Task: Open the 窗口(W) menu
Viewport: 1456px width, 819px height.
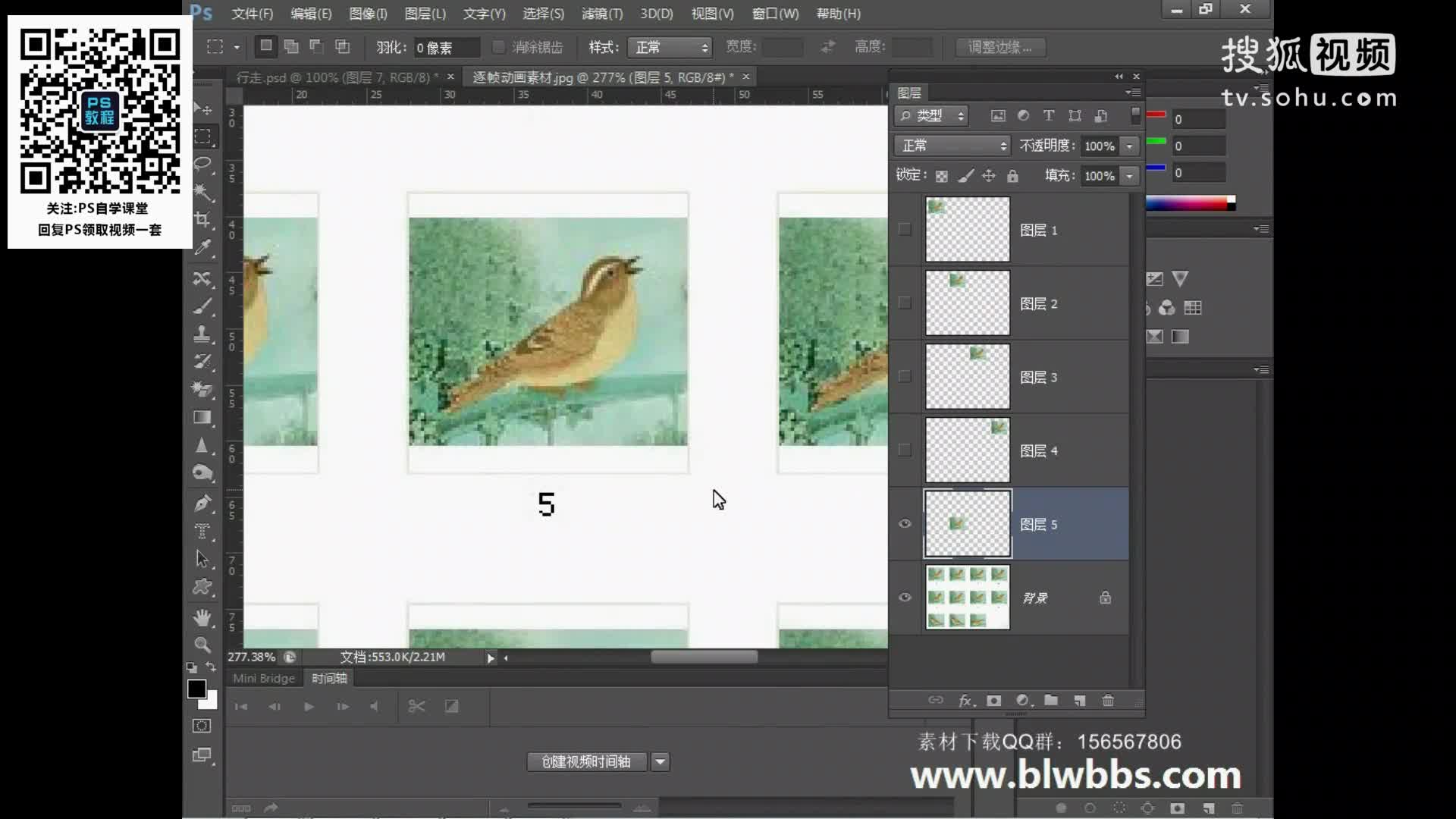Action: [775, 14]
